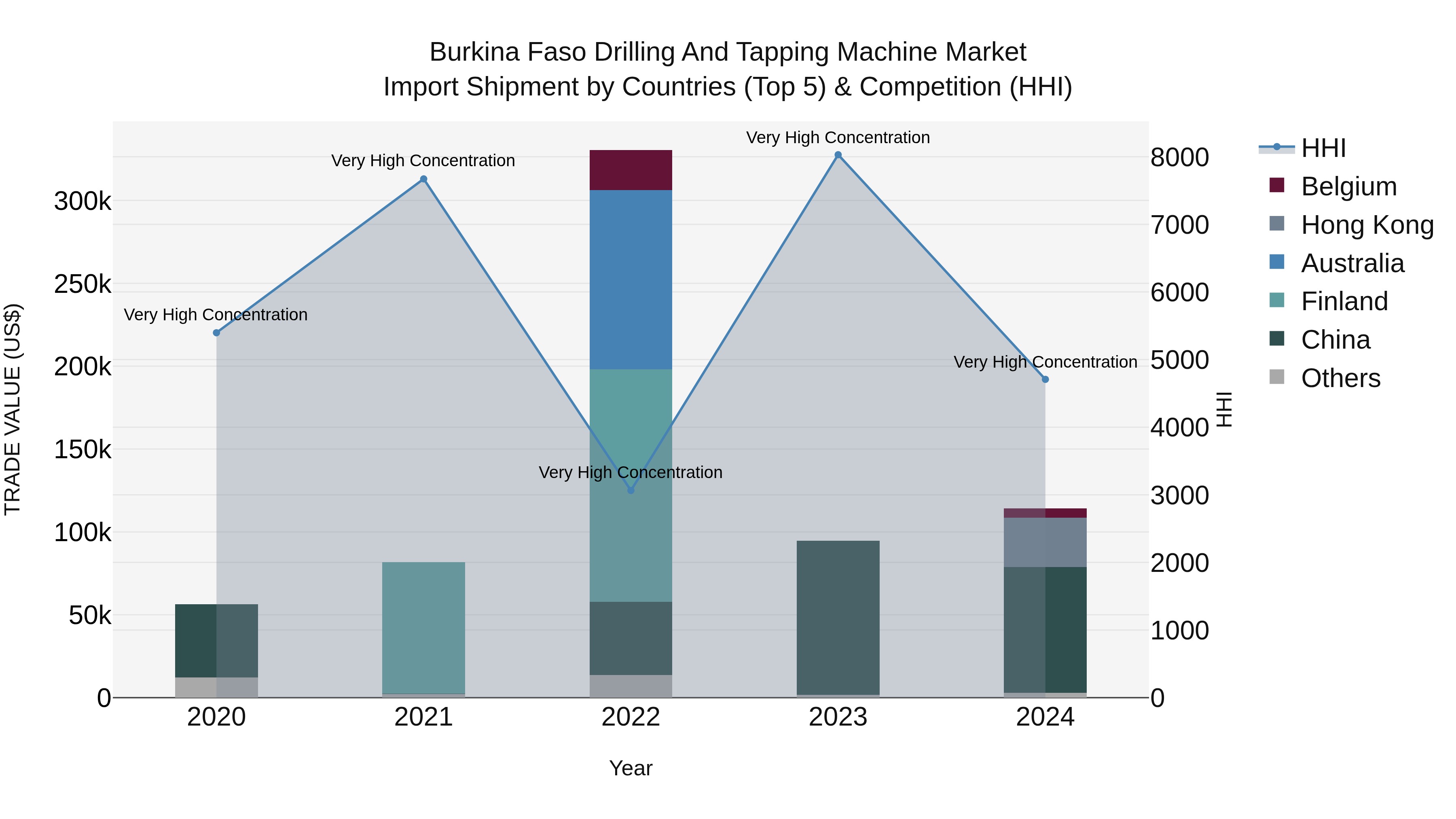Click the 7000 HHI axis tick label
The width and height of the screenshot is (1456, 819).
[1180, 225]
